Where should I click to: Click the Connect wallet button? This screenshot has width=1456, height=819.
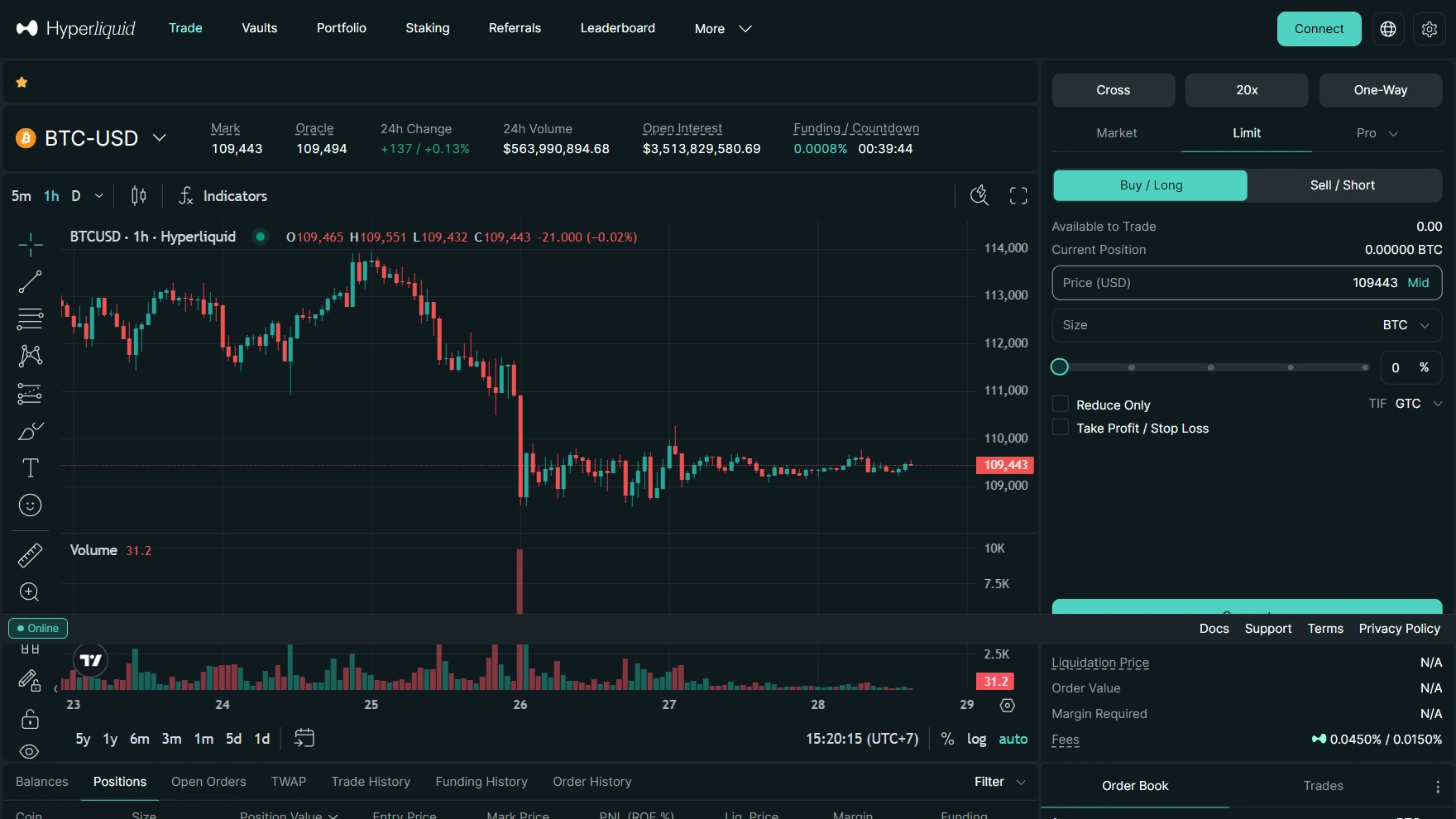tap(1319, 29)
